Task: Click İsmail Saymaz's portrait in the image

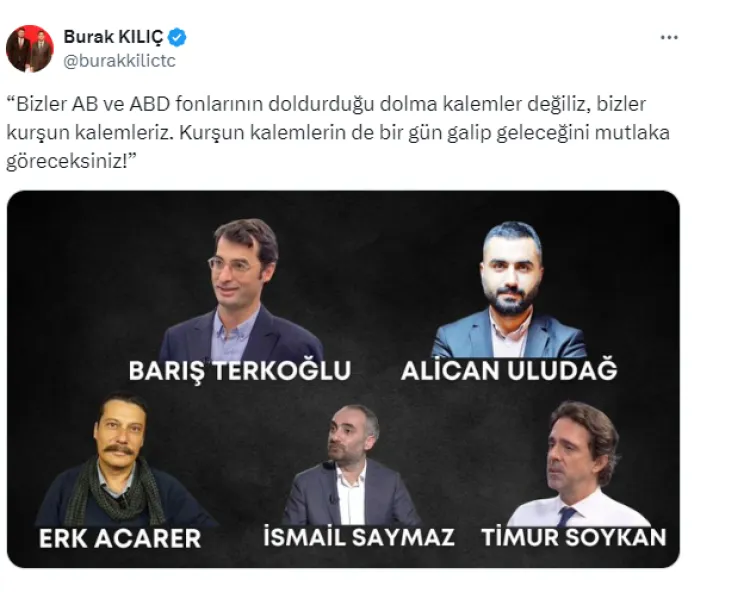Action: point(352,464)
